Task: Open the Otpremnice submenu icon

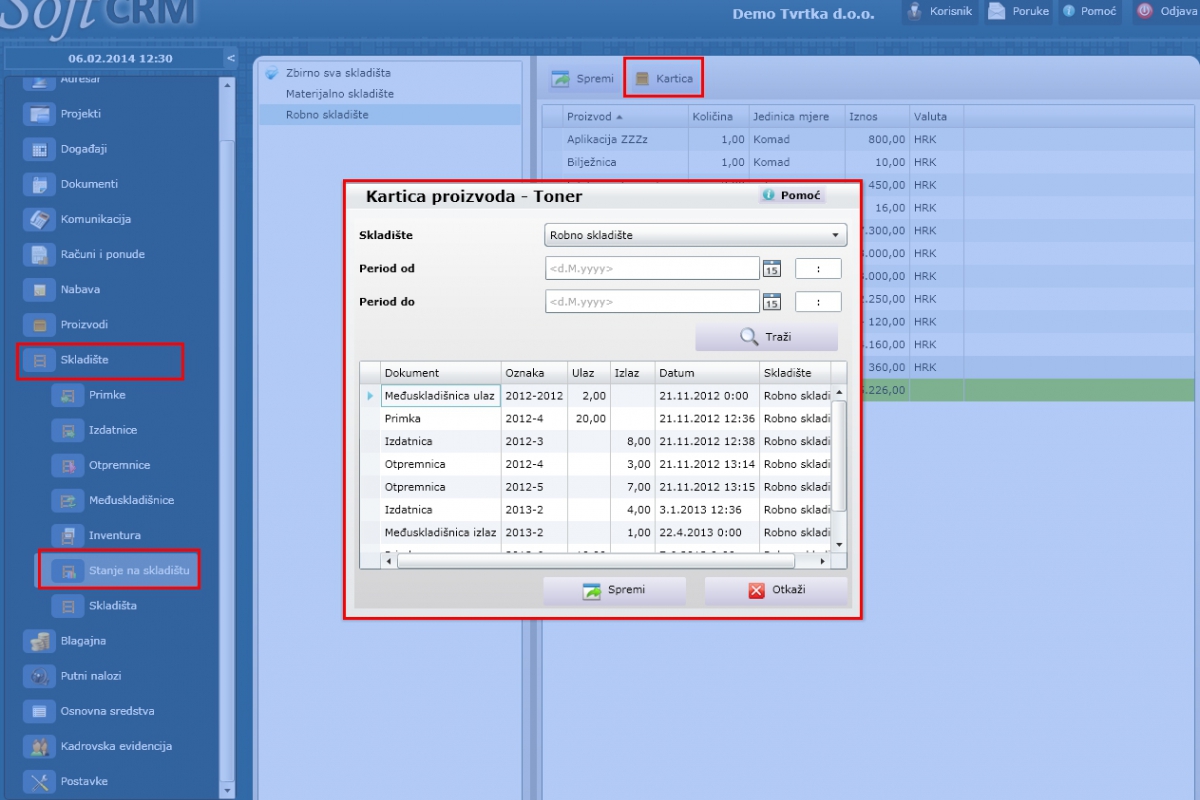Action: pos(68,465)
